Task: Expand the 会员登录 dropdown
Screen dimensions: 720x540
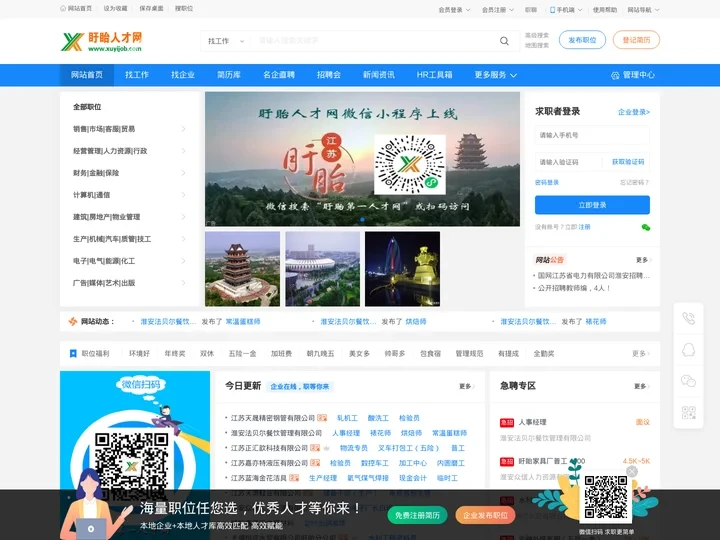Action: 454,10
